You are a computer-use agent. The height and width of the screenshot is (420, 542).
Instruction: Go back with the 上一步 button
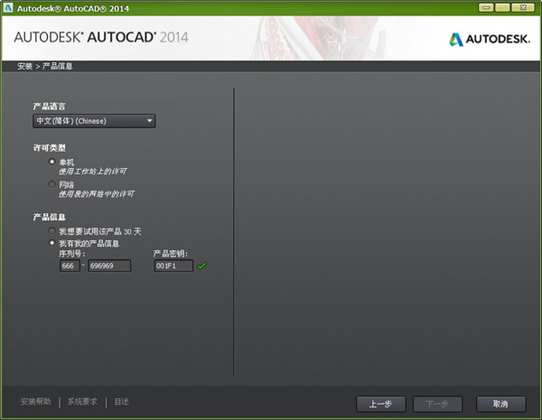point(381,404)
